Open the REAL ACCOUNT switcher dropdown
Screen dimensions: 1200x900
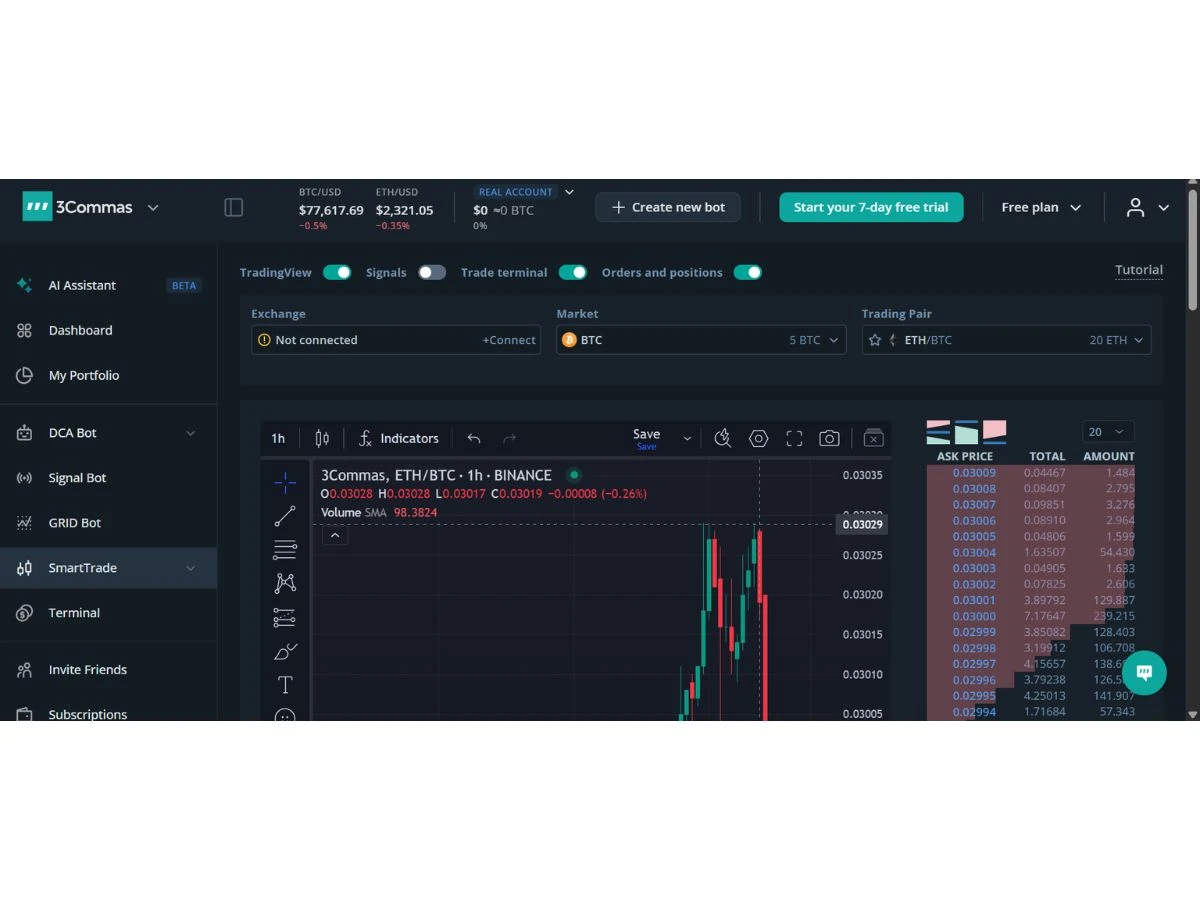coord(526,192)
